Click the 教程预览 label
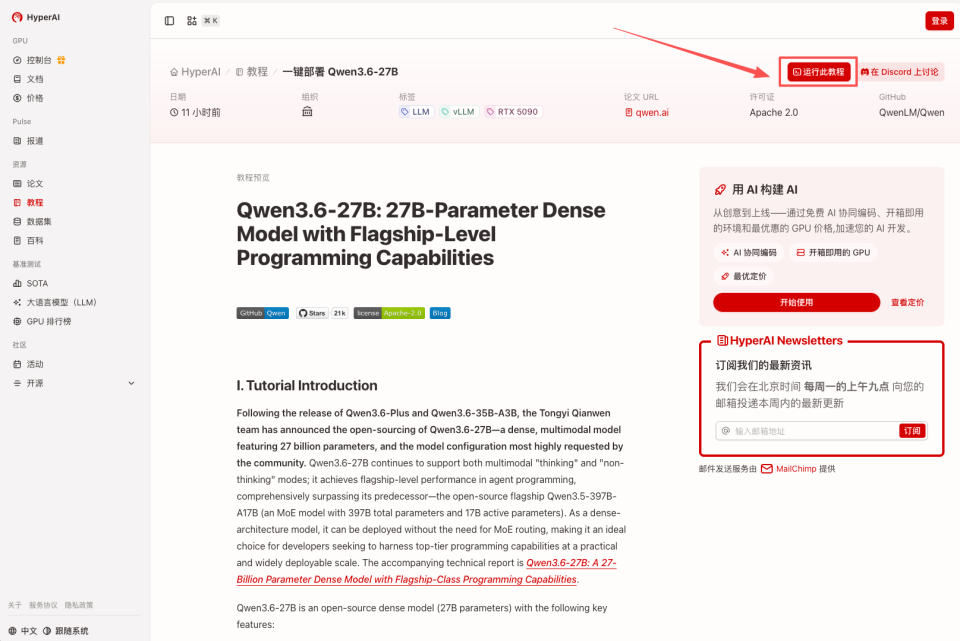The width and height of the screenshot is (960, 641). [253, 178]
